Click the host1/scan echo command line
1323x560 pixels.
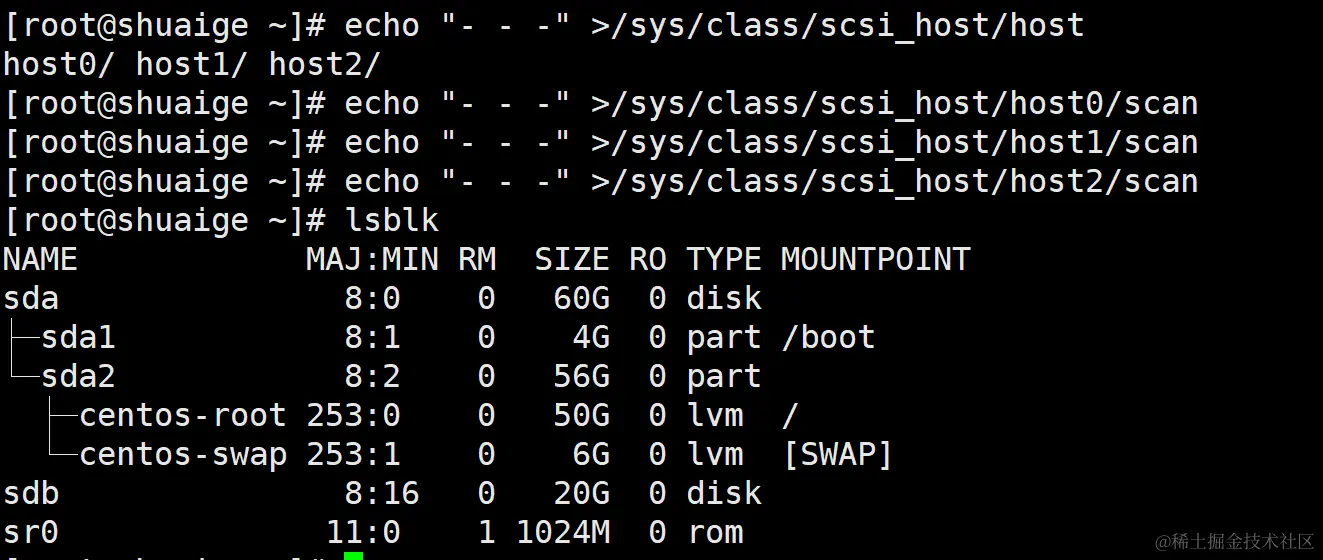[770, 142]
